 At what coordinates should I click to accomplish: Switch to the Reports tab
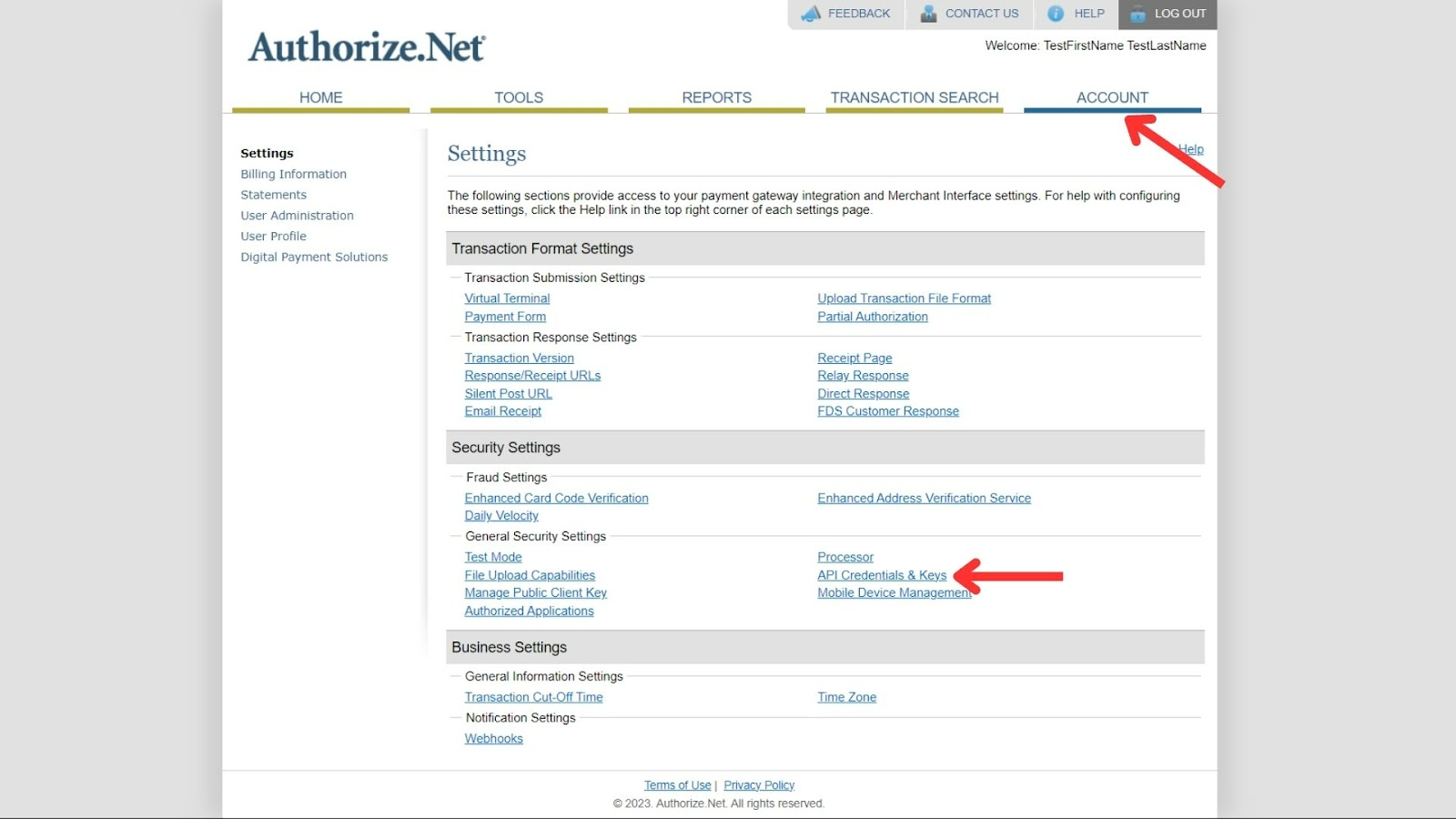pyautogui.click(x=717, y=97)
